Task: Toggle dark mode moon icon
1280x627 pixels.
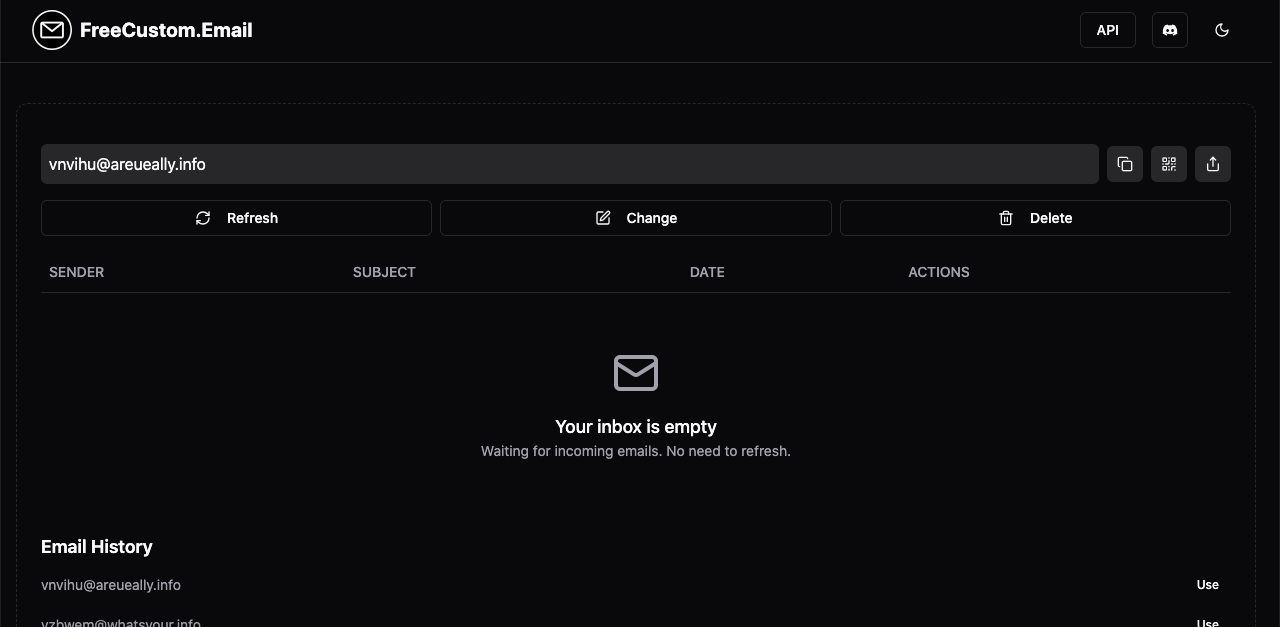Action: pos(1222,30)
